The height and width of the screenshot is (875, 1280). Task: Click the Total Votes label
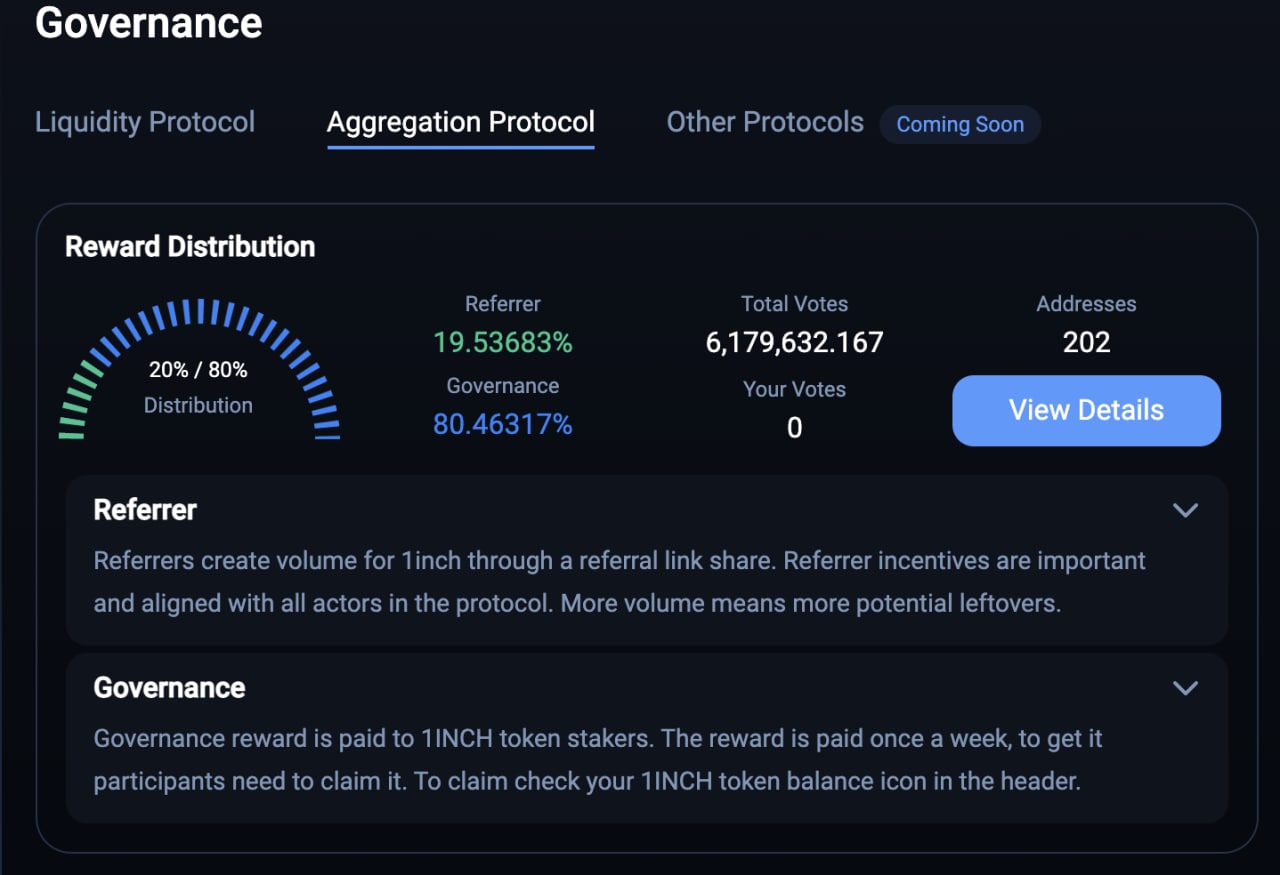795,304
